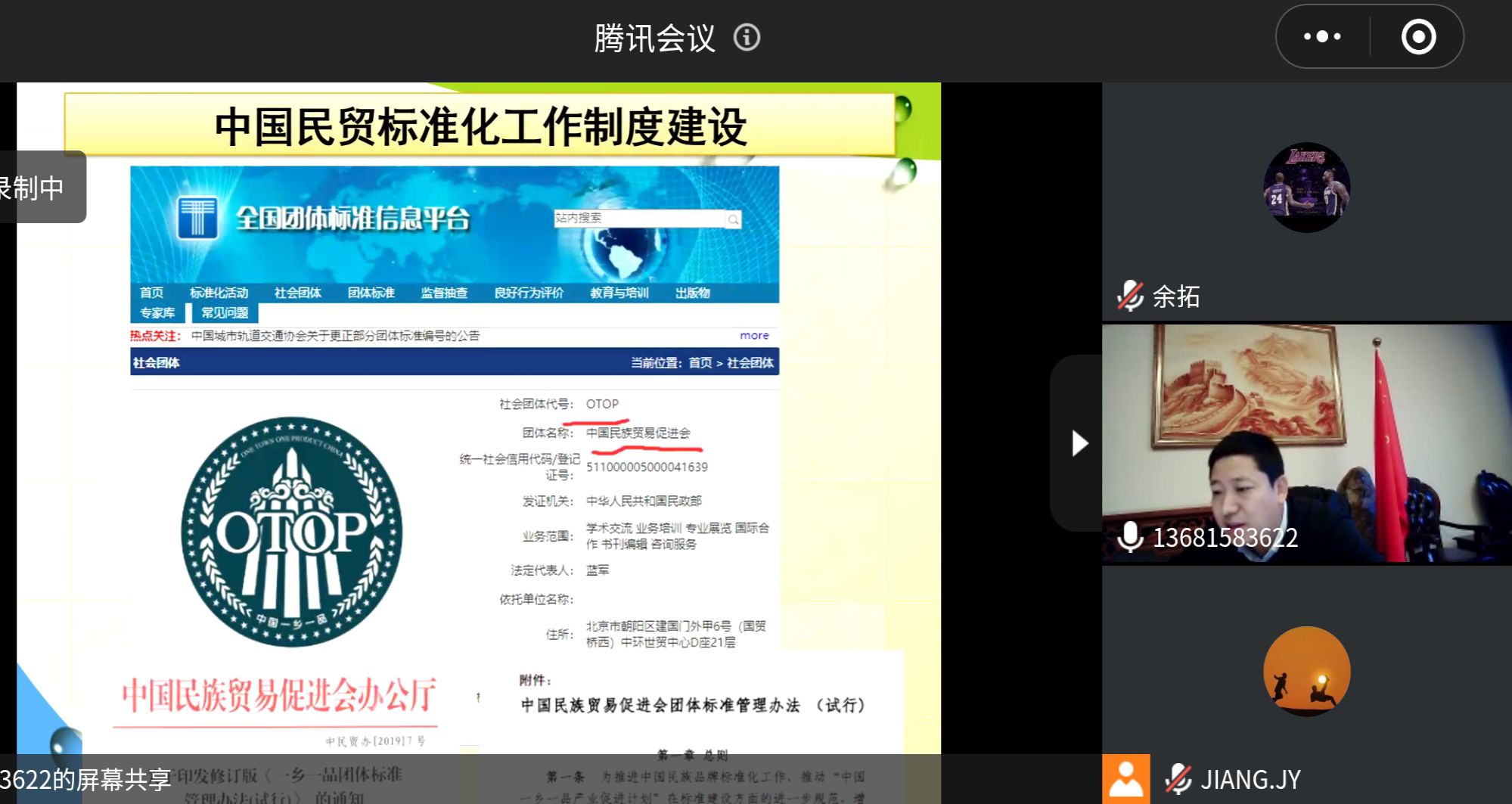
Task: Open the 专家库 tab
Action: (157, 312)
